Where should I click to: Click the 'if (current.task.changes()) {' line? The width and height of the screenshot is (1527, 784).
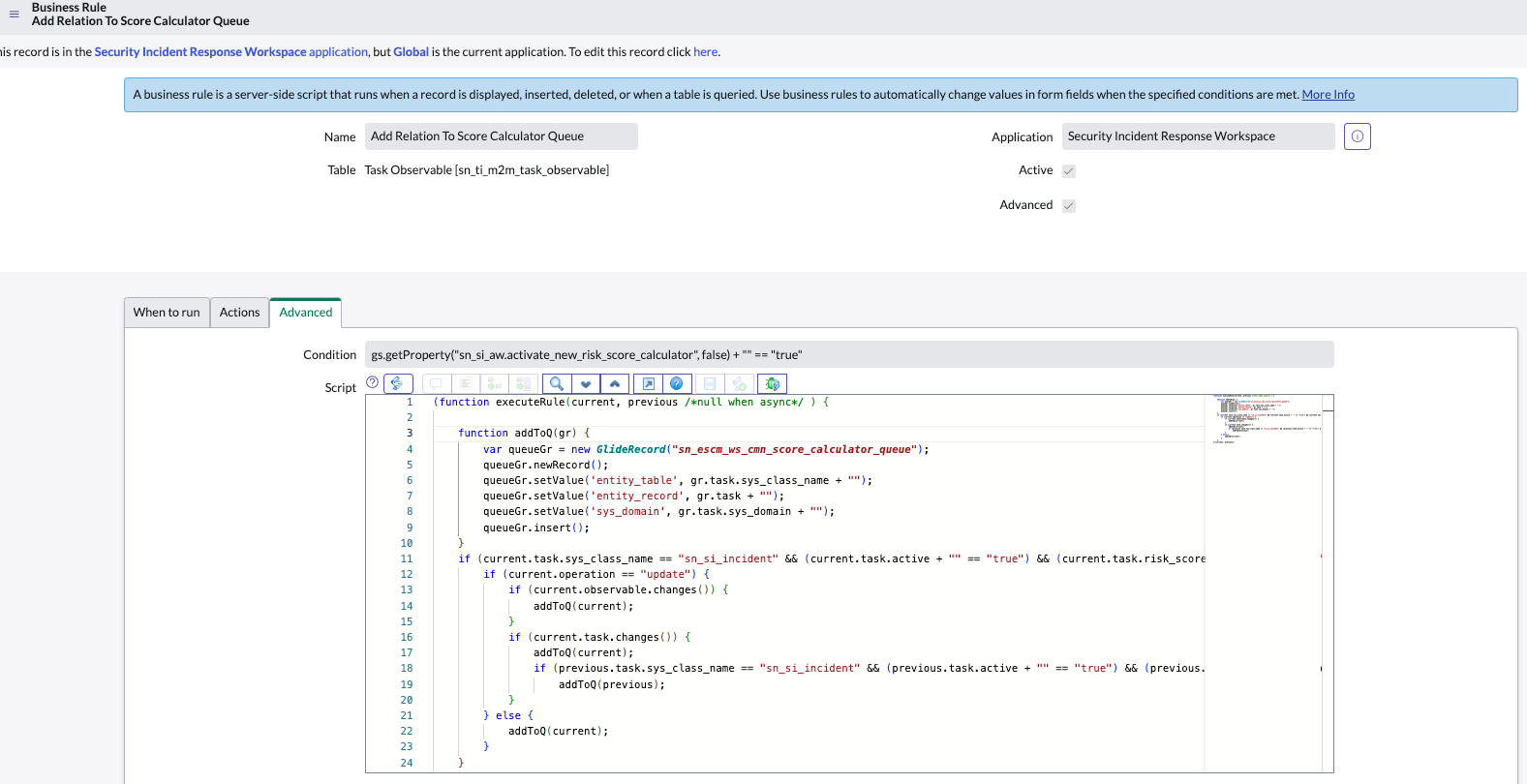(x=600, y=638)
